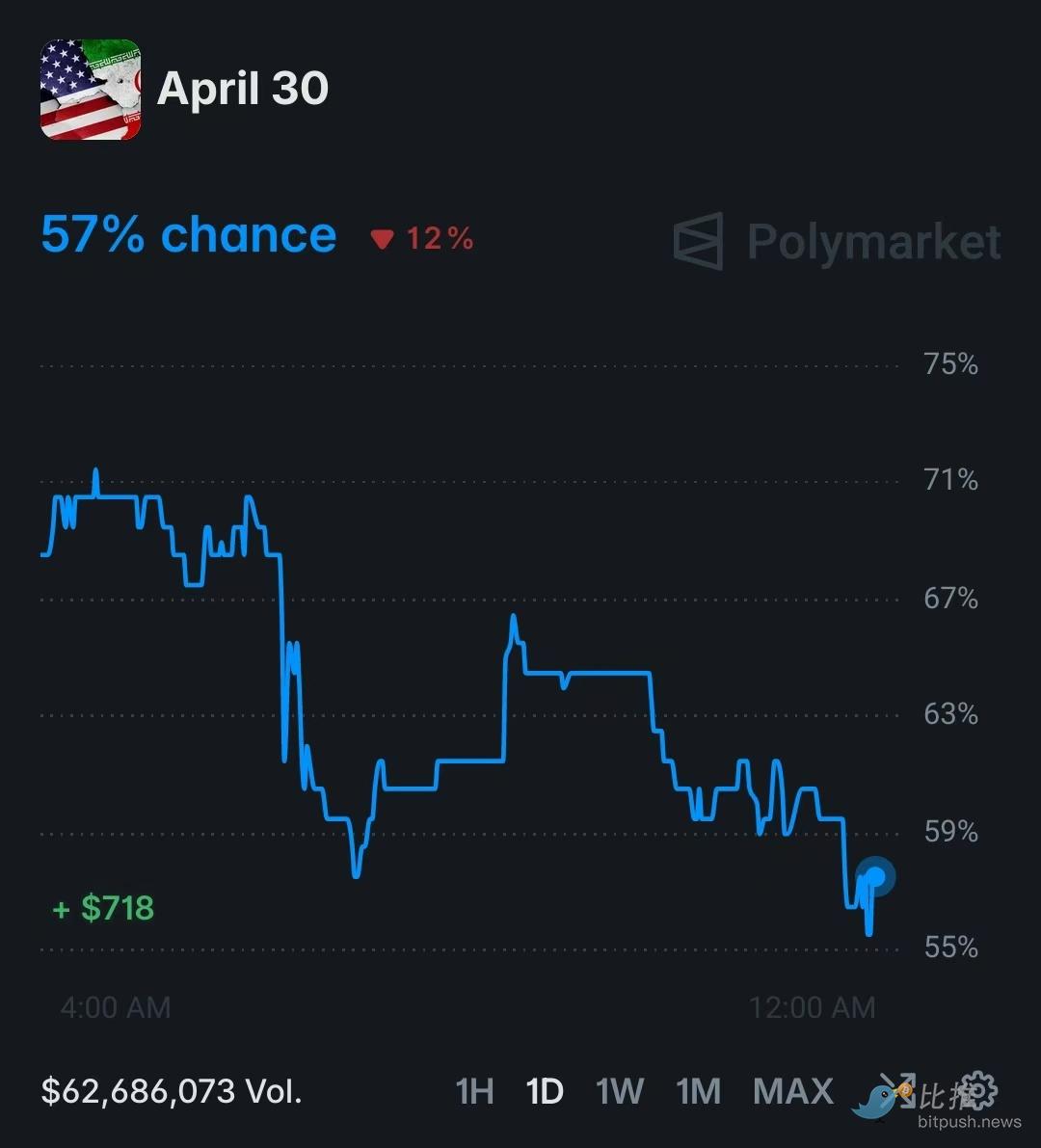Switch chart to 1W range
Viewport: 1041px width, 1148px height.
tap(619, 1092)
